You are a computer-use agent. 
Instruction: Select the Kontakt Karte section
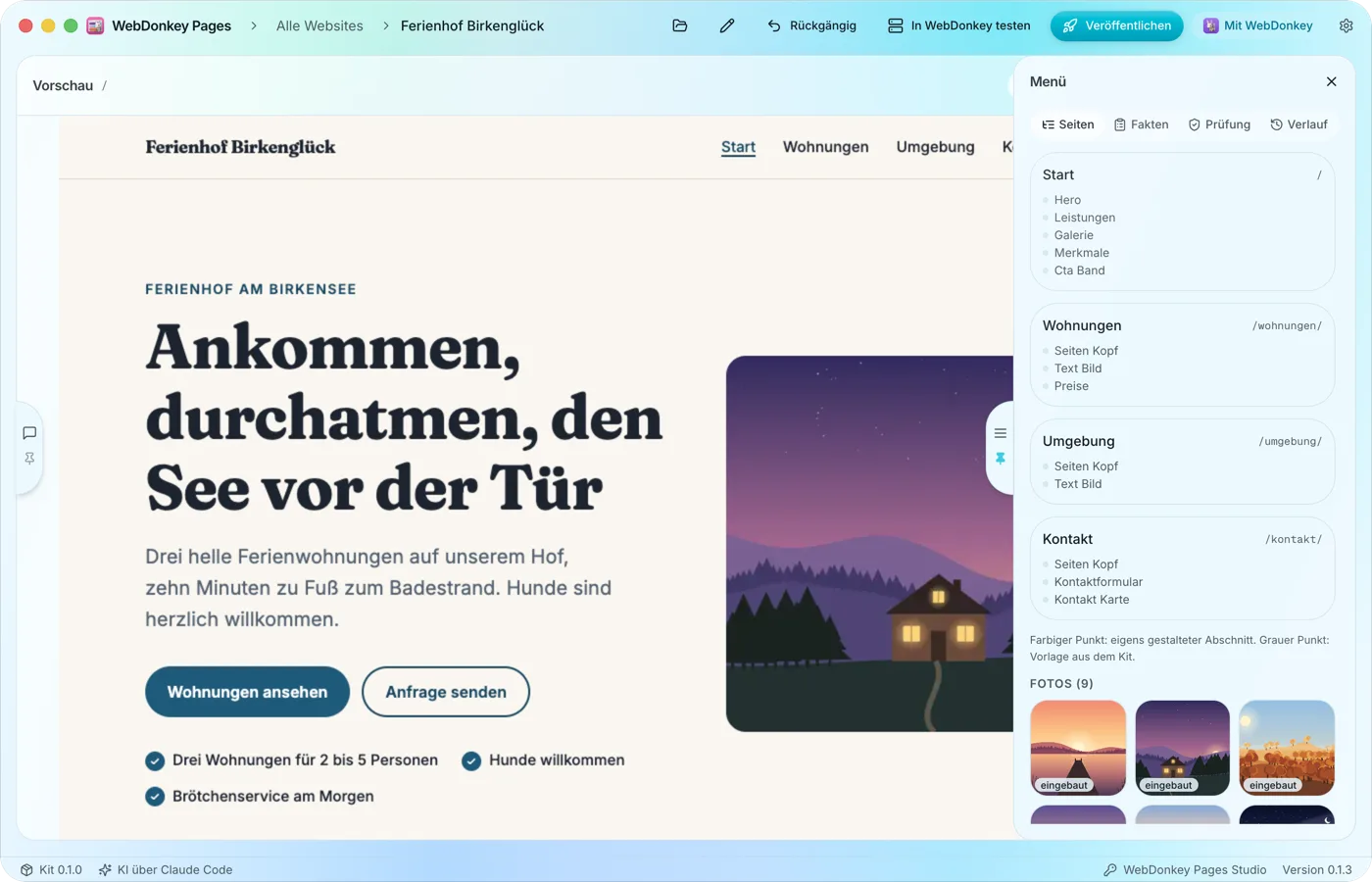pyautogui.click(x=1091, y=600)
